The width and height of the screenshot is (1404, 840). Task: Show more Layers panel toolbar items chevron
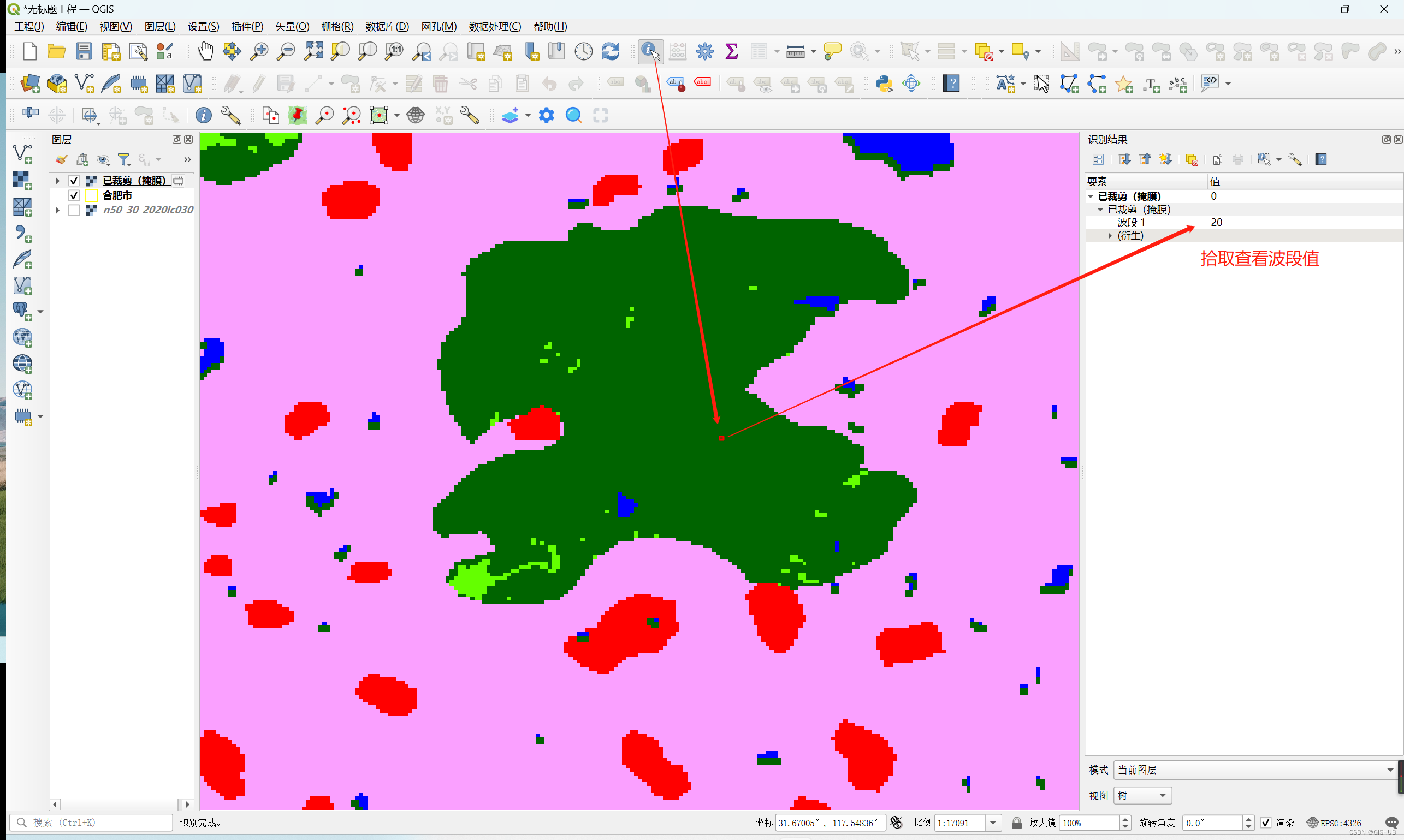coord(187,159)
